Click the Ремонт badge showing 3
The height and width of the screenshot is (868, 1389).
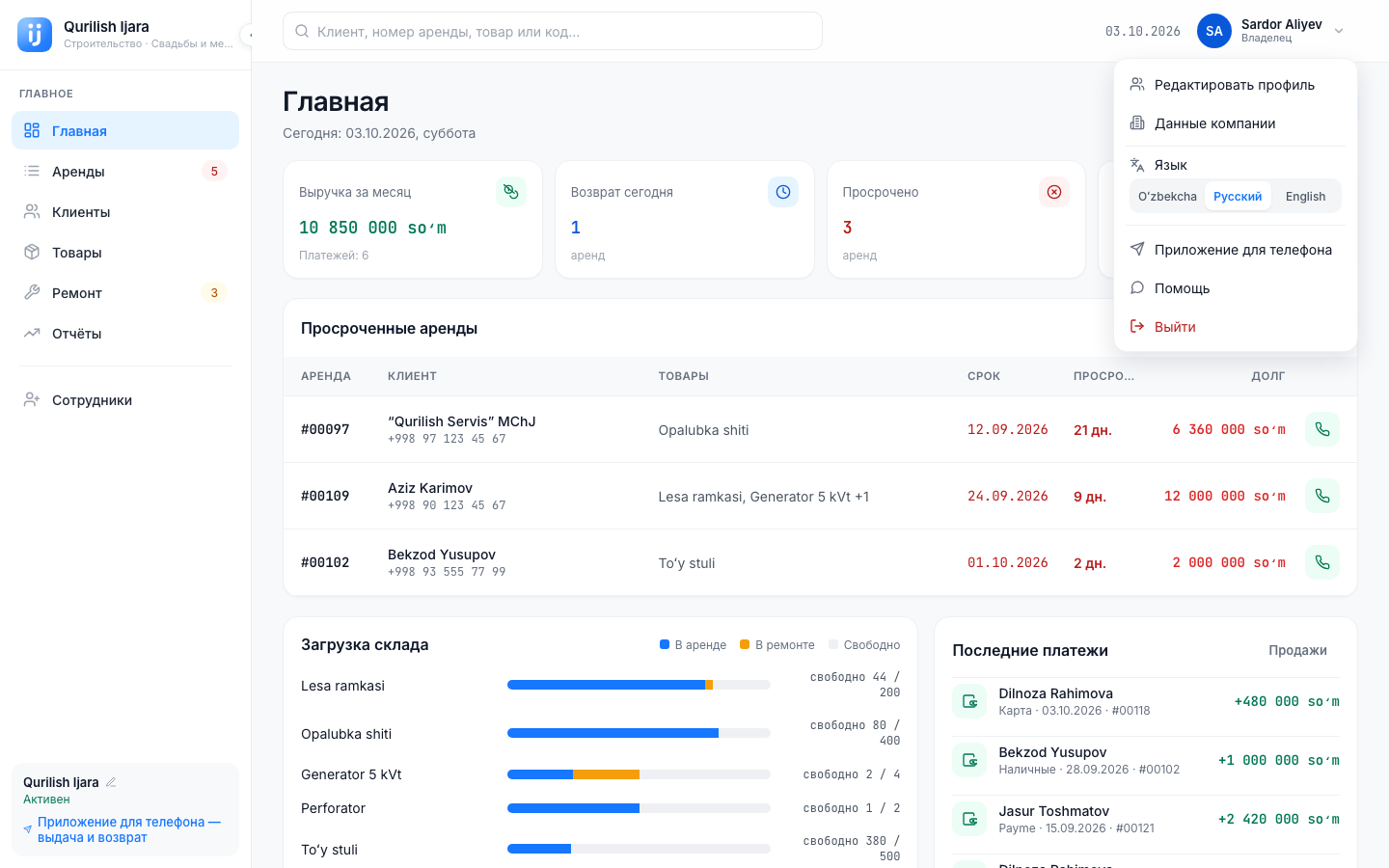[x=214, y=292]
